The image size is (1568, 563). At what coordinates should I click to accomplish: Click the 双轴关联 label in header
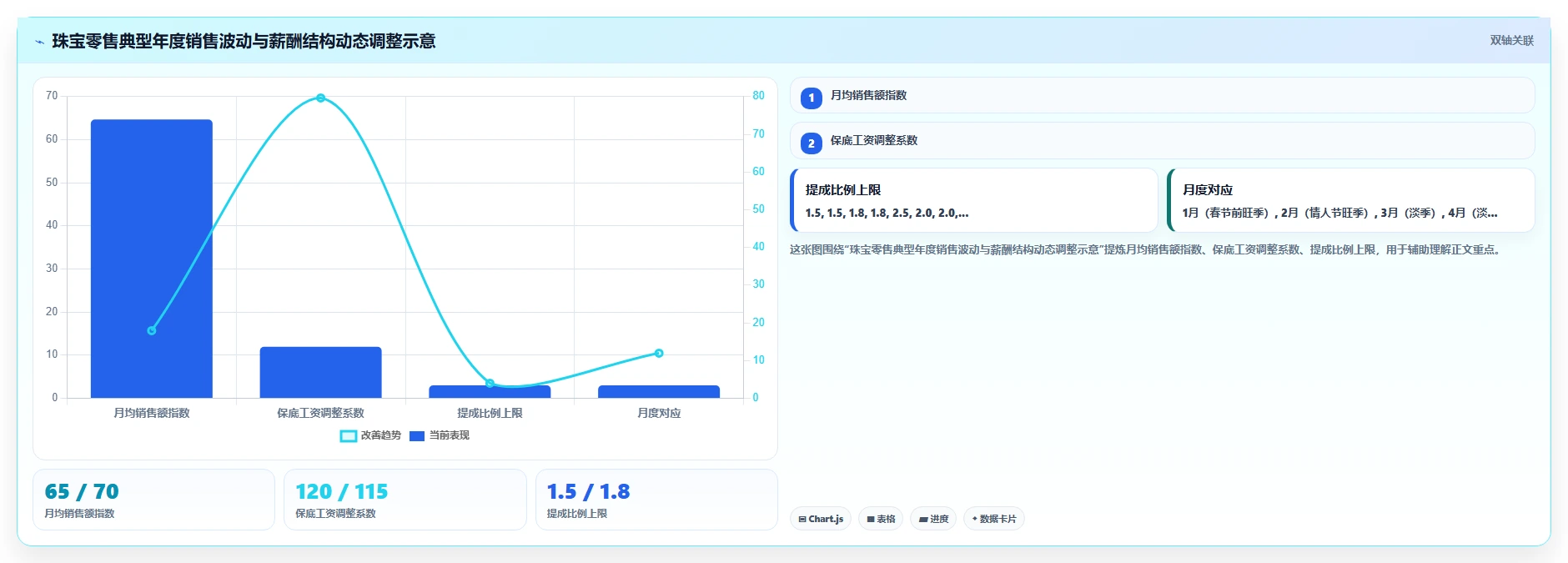pyautogui.click(x=1511, y=41)
